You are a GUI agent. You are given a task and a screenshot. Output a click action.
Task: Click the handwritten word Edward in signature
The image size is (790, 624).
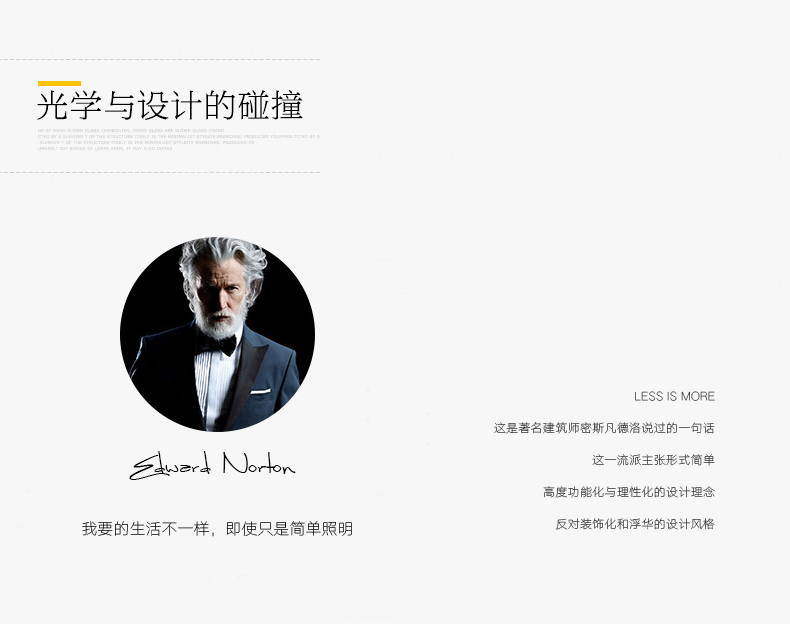(170, 466)
